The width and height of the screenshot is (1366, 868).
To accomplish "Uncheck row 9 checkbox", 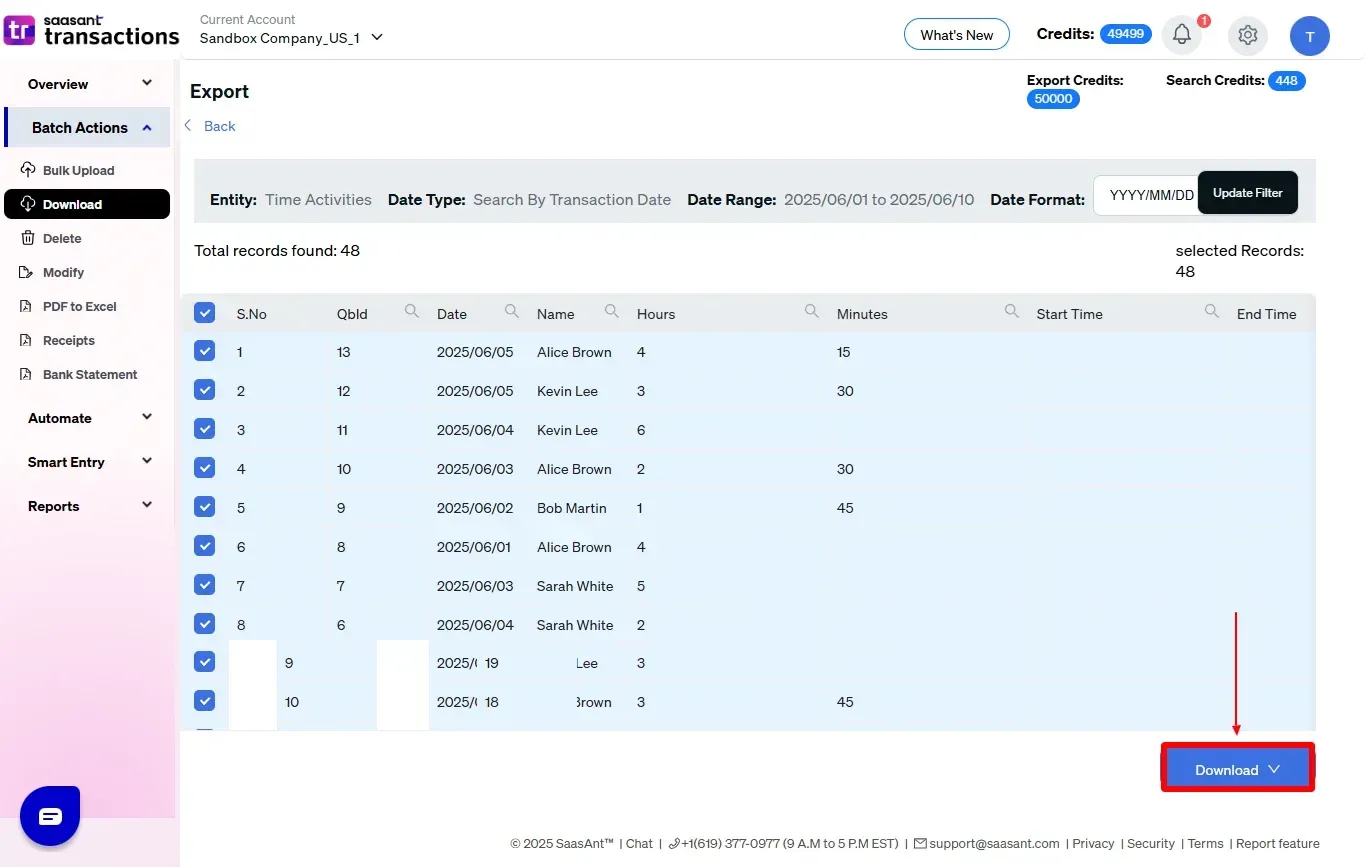I will pos(204,662).
